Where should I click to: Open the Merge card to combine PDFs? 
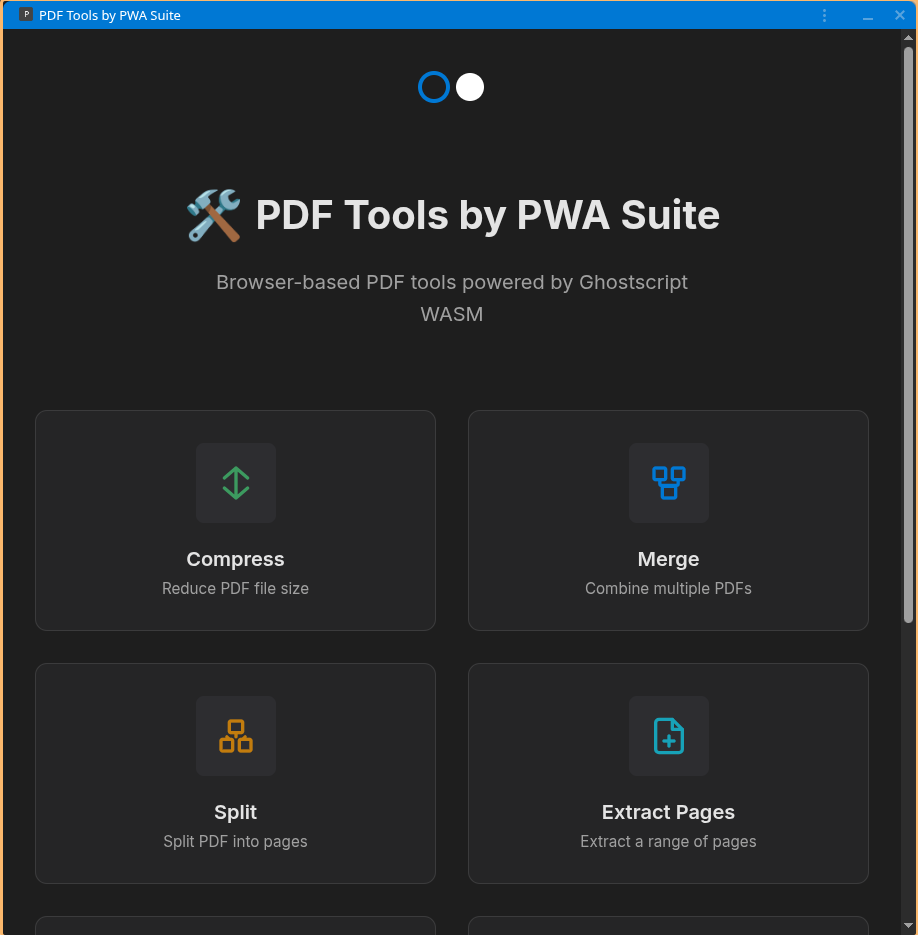pyautogui.click(x=668, y=520)
